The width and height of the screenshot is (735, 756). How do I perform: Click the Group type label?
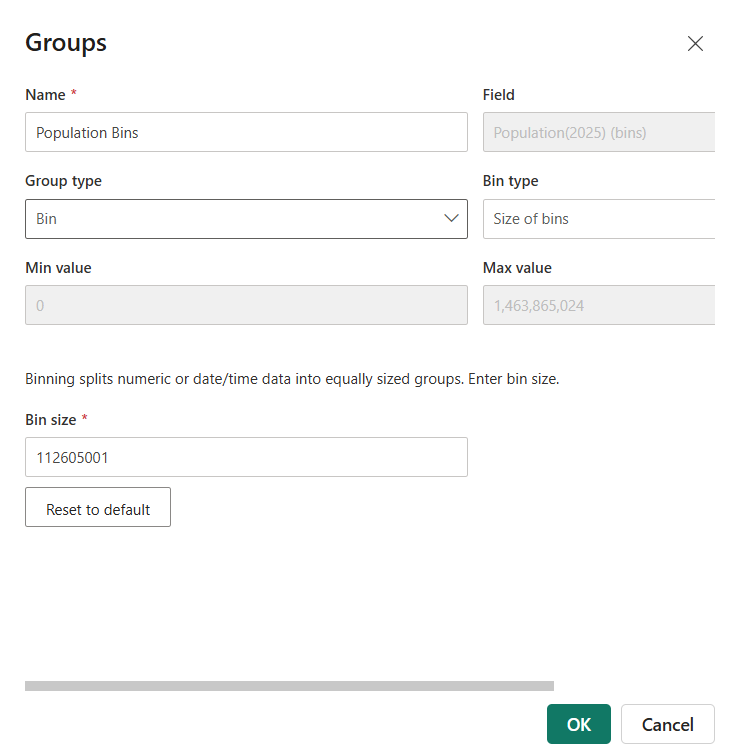63,181
